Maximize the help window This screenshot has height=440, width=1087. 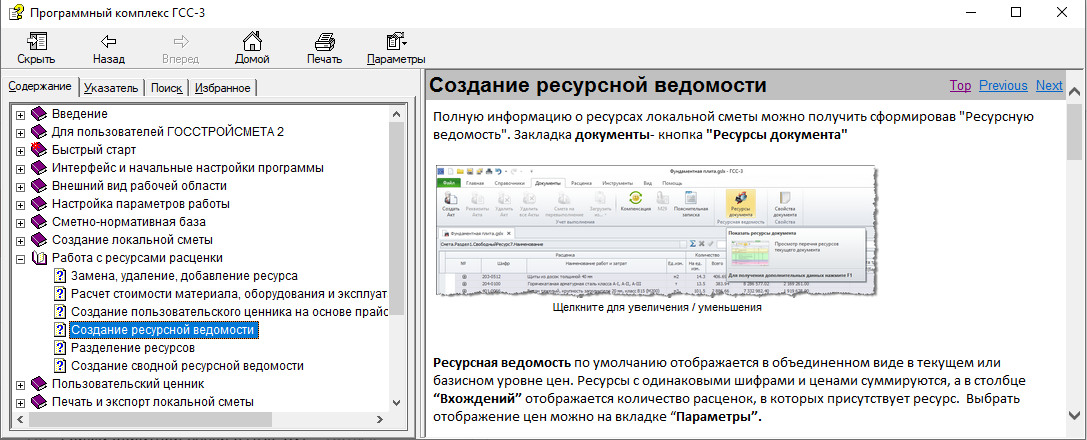coord(1016,12)
